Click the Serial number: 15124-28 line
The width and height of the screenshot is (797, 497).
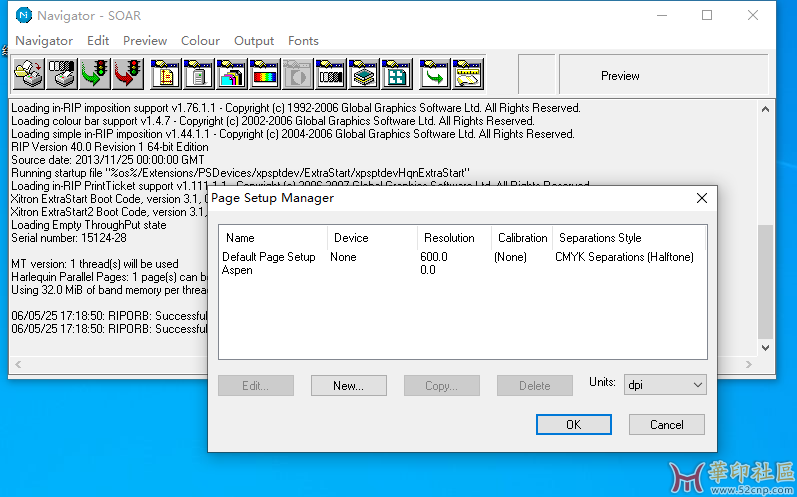pyautogui.click(x=69, y=238)
